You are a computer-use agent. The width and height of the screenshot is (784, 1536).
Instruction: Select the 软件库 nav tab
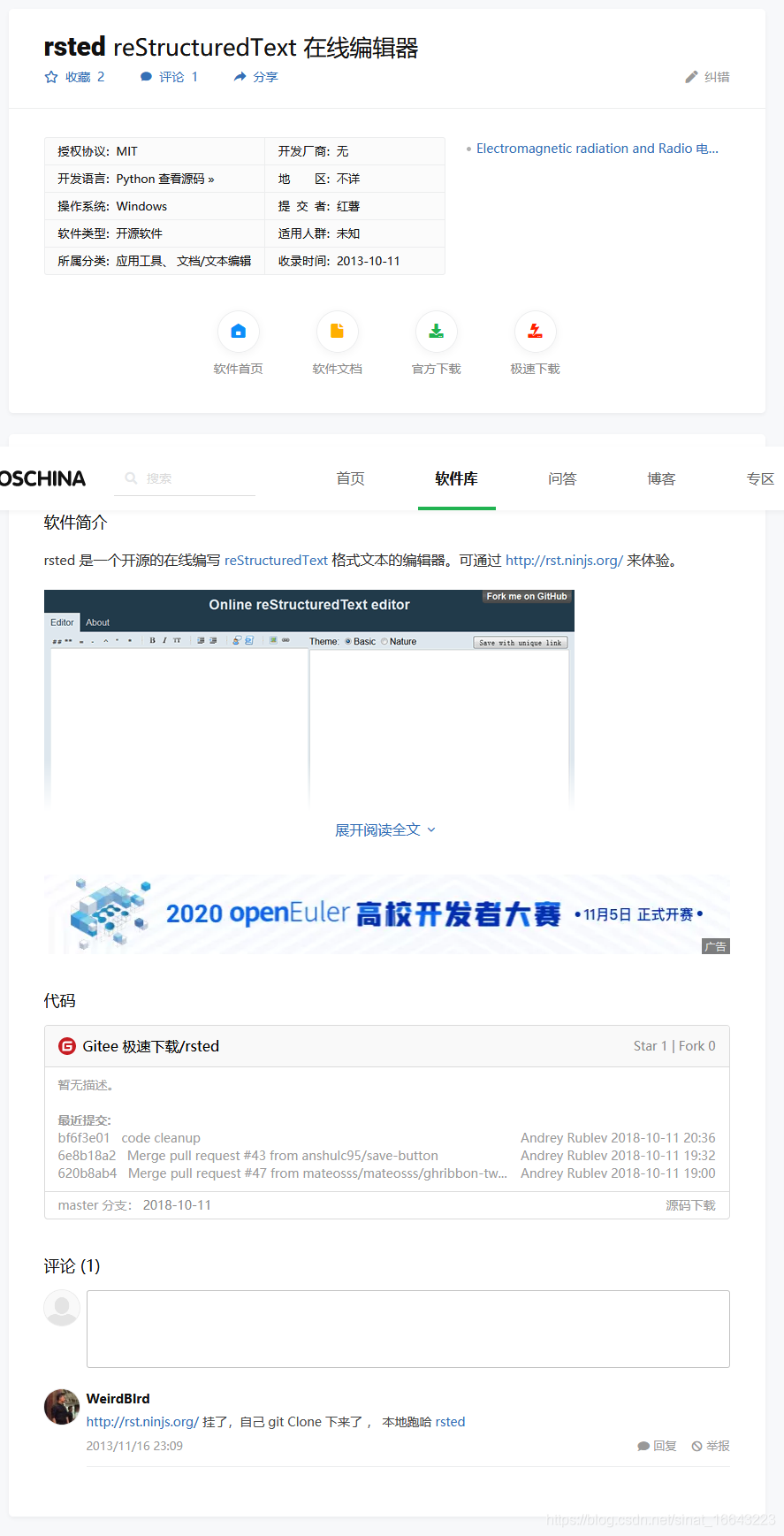(456, 478)
